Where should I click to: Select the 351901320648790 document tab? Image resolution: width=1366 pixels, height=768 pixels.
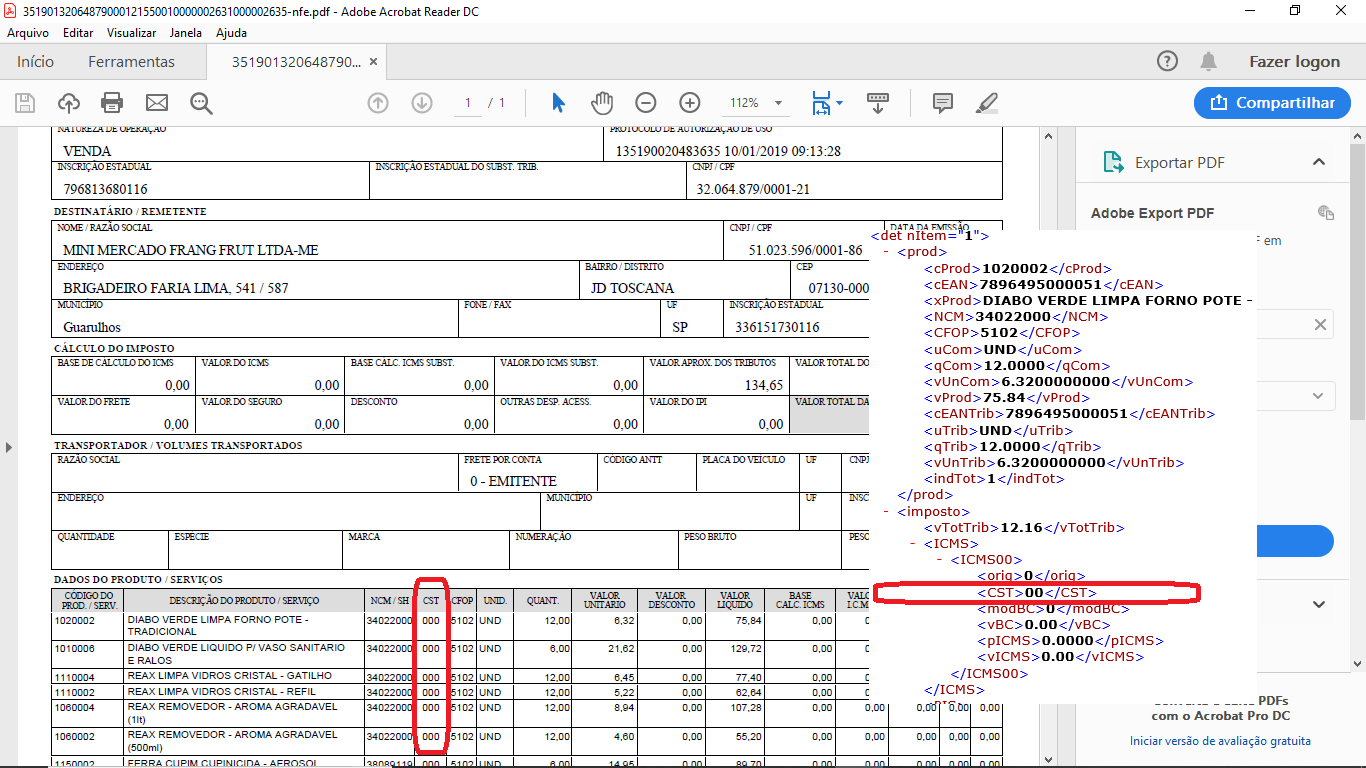coord(296,61)
